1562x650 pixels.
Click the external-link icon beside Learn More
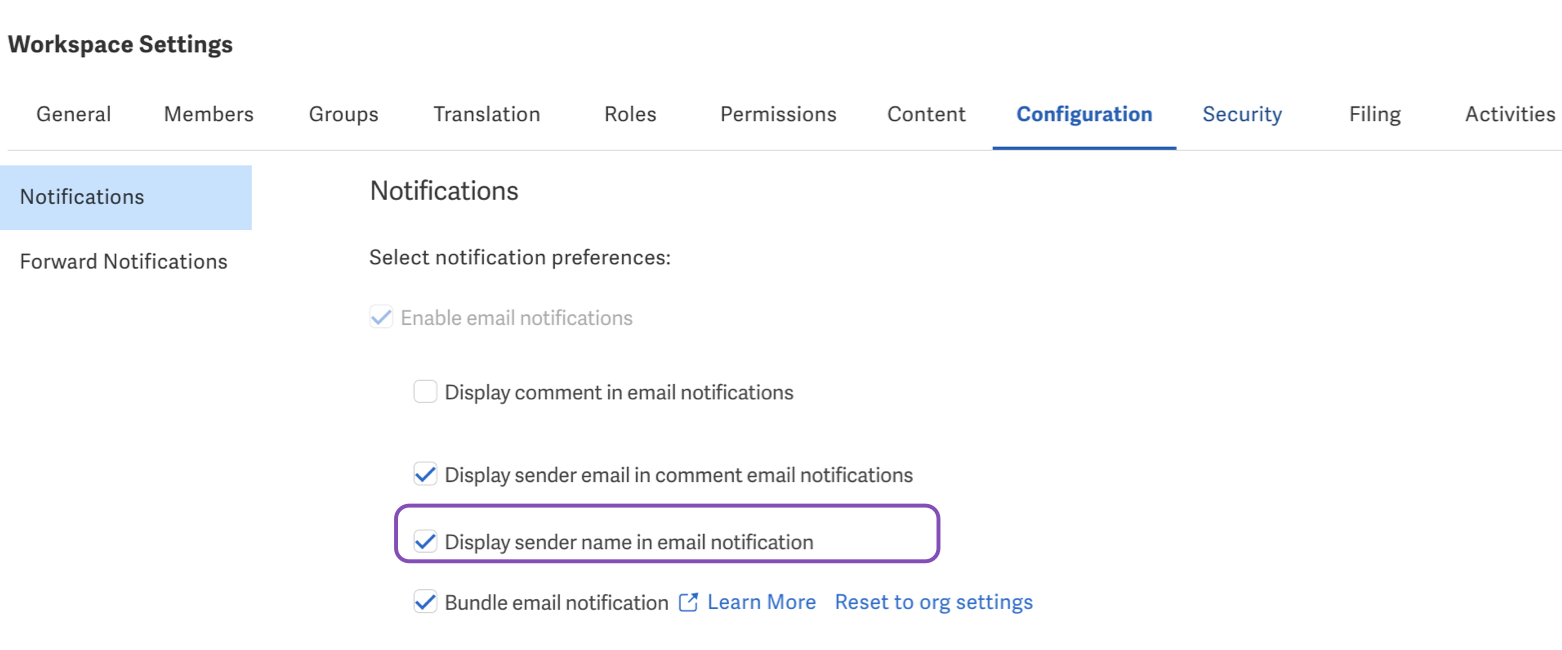click(x=687, y=602)
